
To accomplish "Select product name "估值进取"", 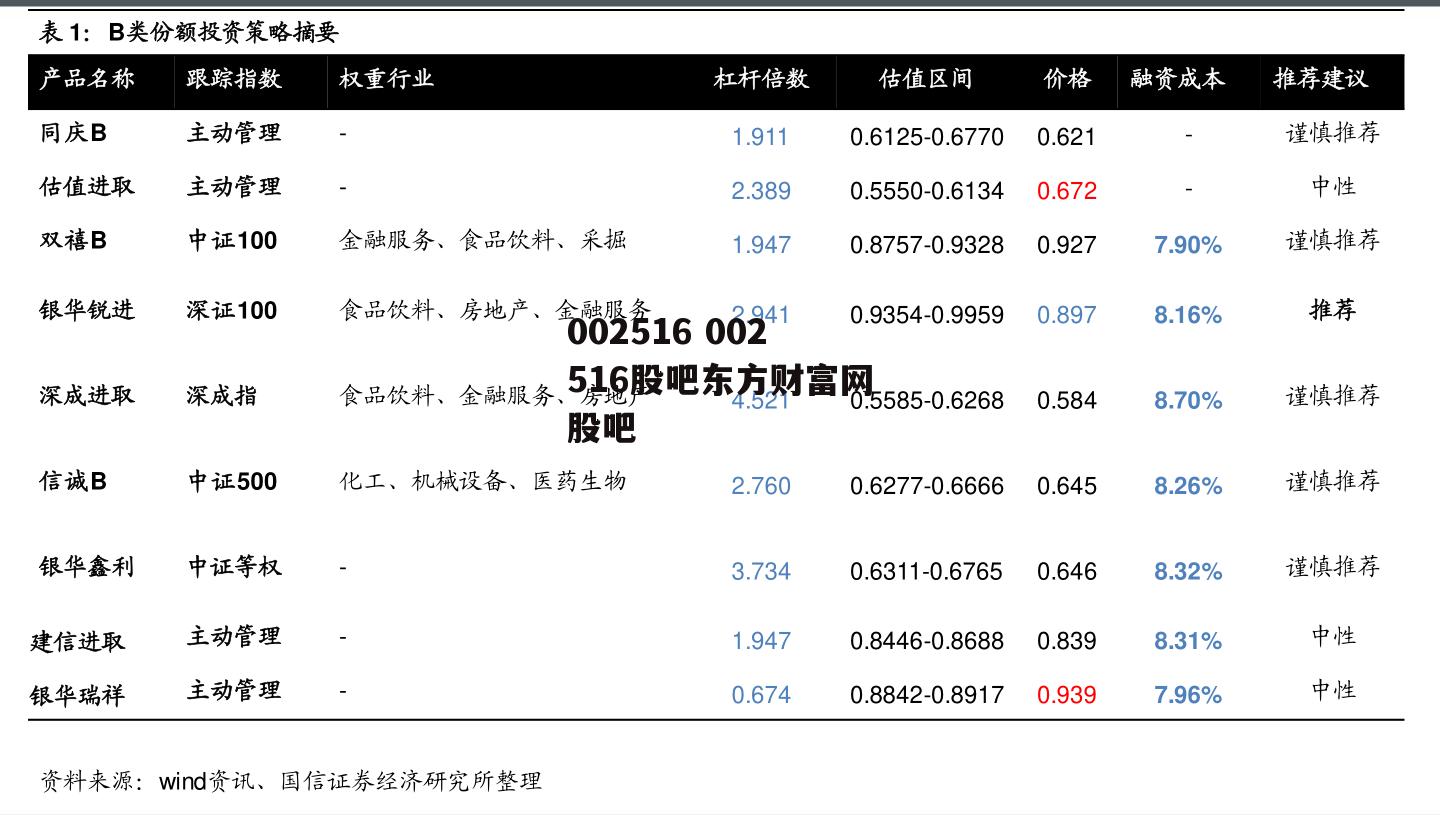I will [x=87, y=186].
